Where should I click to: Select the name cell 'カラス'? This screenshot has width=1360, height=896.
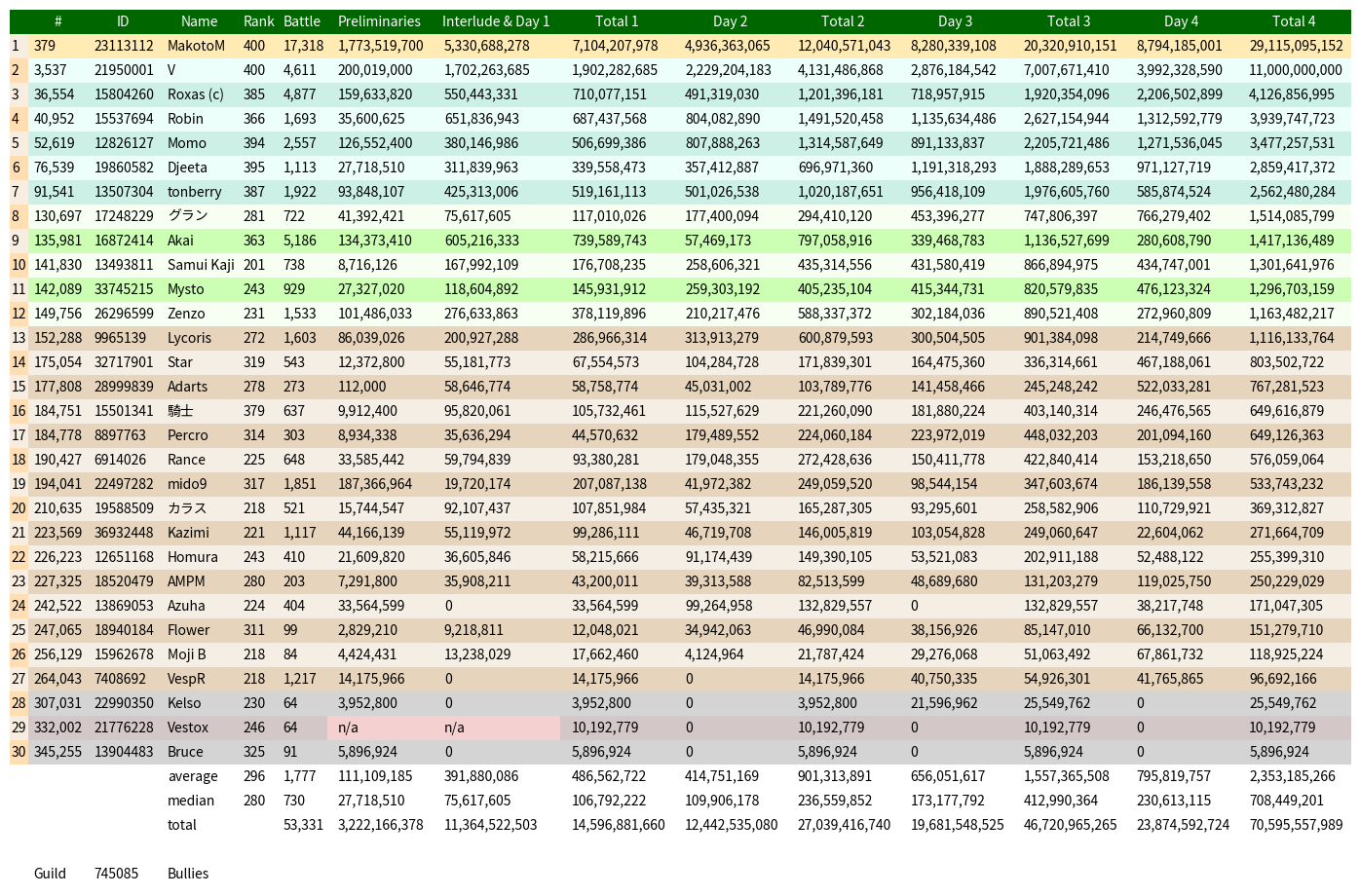pyautogui.click(x=187, y=508)
